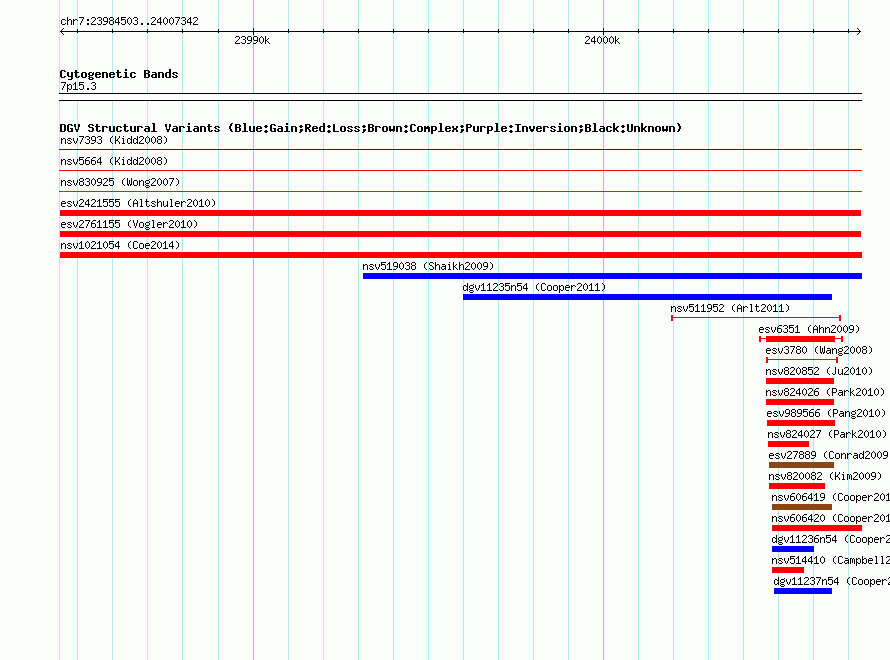890x660 pixels.
Task: Select the short red bar under nsv514410
Action: (788, 570)
